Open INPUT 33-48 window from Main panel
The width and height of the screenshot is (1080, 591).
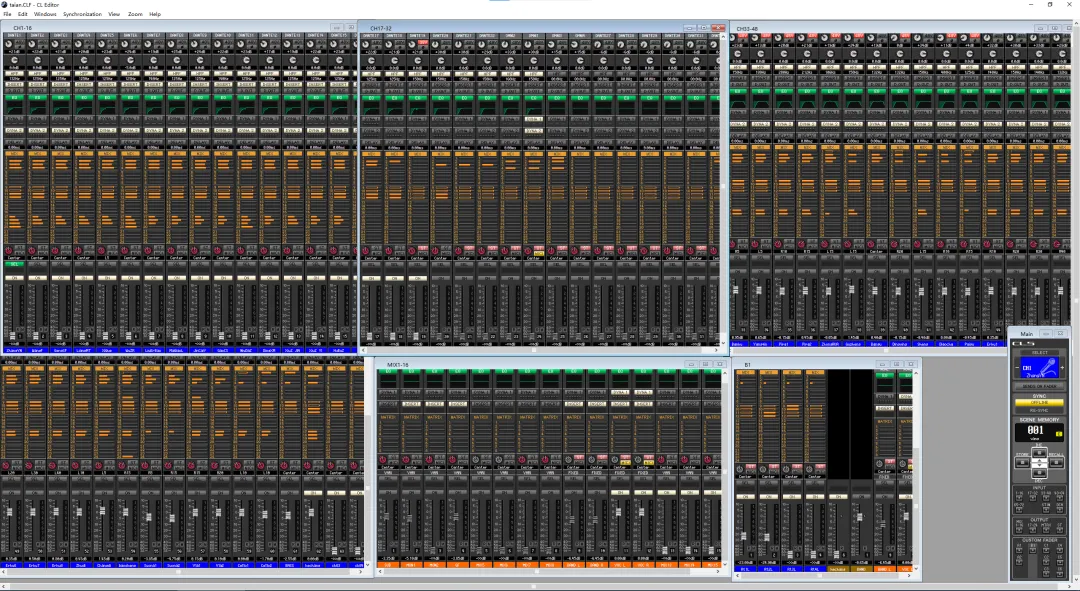point(1046,498)
